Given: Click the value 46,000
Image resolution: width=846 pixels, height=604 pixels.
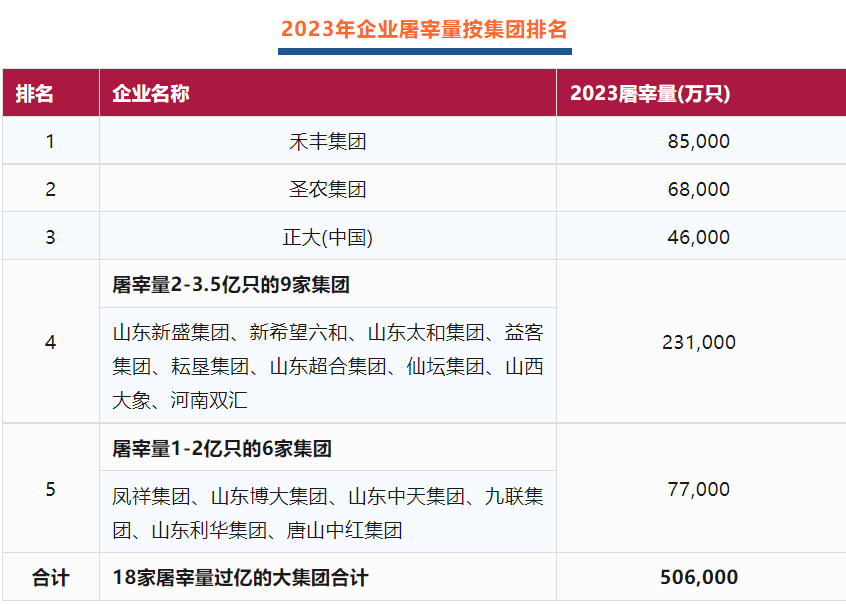Looking at the screenshot, I should coord(698,237).
